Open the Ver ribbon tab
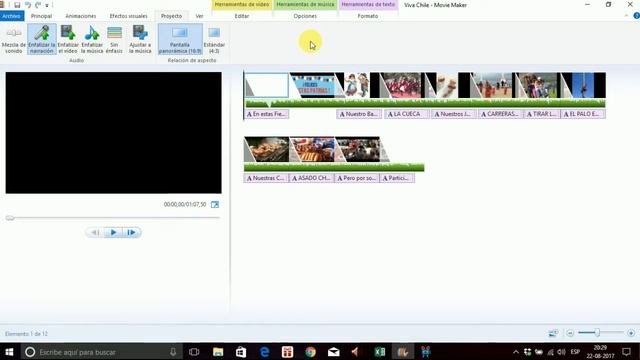This screenshot has height=360, width=640. [199, 16]
